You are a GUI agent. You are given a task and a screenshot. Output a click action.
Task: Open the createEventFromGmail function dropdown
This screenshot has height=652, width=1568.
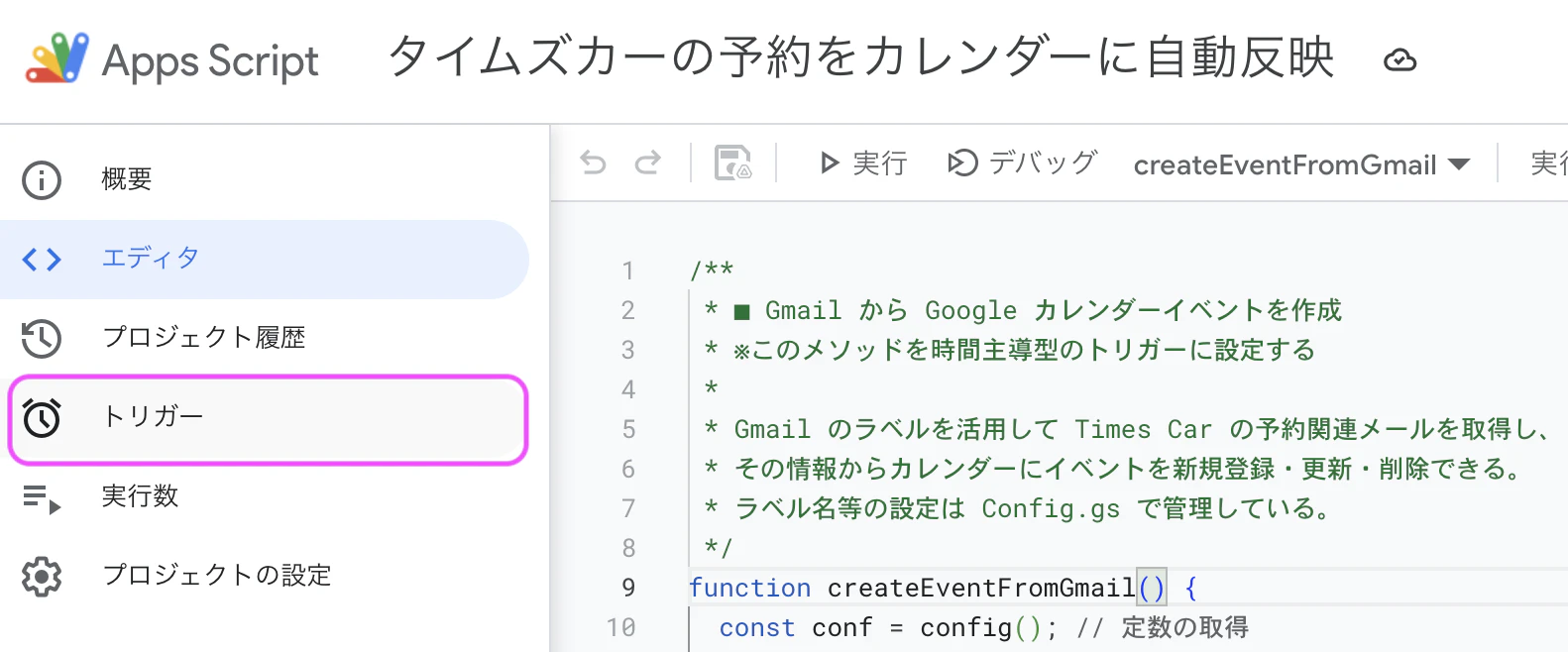[1301, 164]
